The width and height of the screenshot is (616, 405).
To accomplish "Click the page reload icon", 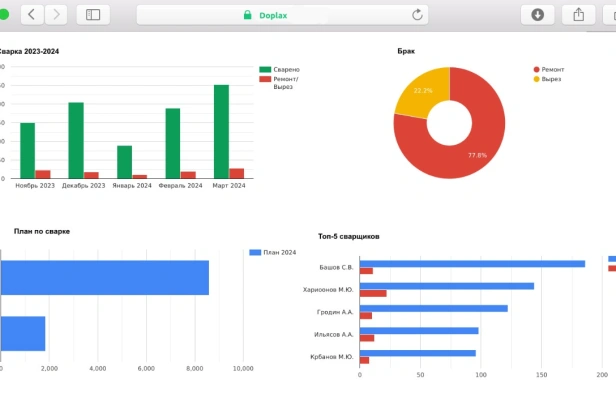I will click(417, 15).
